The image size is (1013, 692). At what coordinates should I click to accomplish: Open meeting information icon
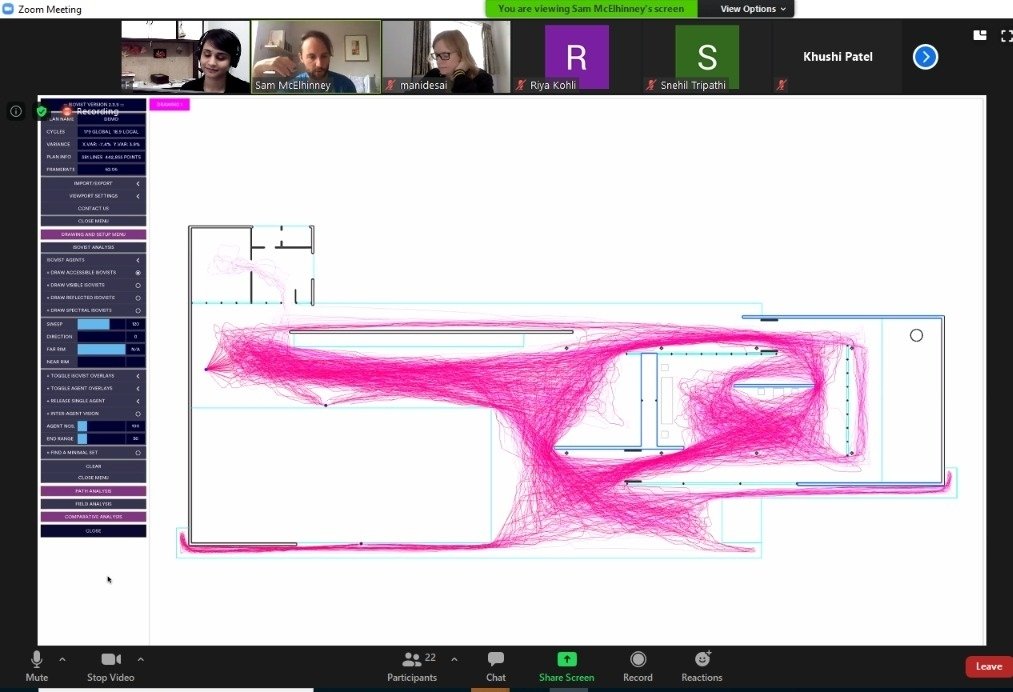(x=16, y=111)
